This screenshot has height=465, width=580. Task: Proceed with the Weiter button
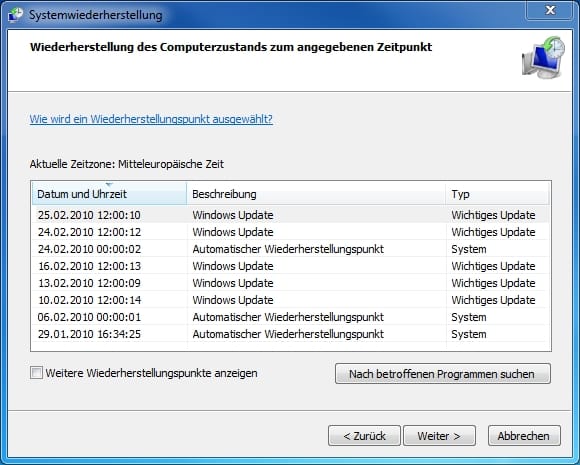pyautogui.click(x=439, y=436)
